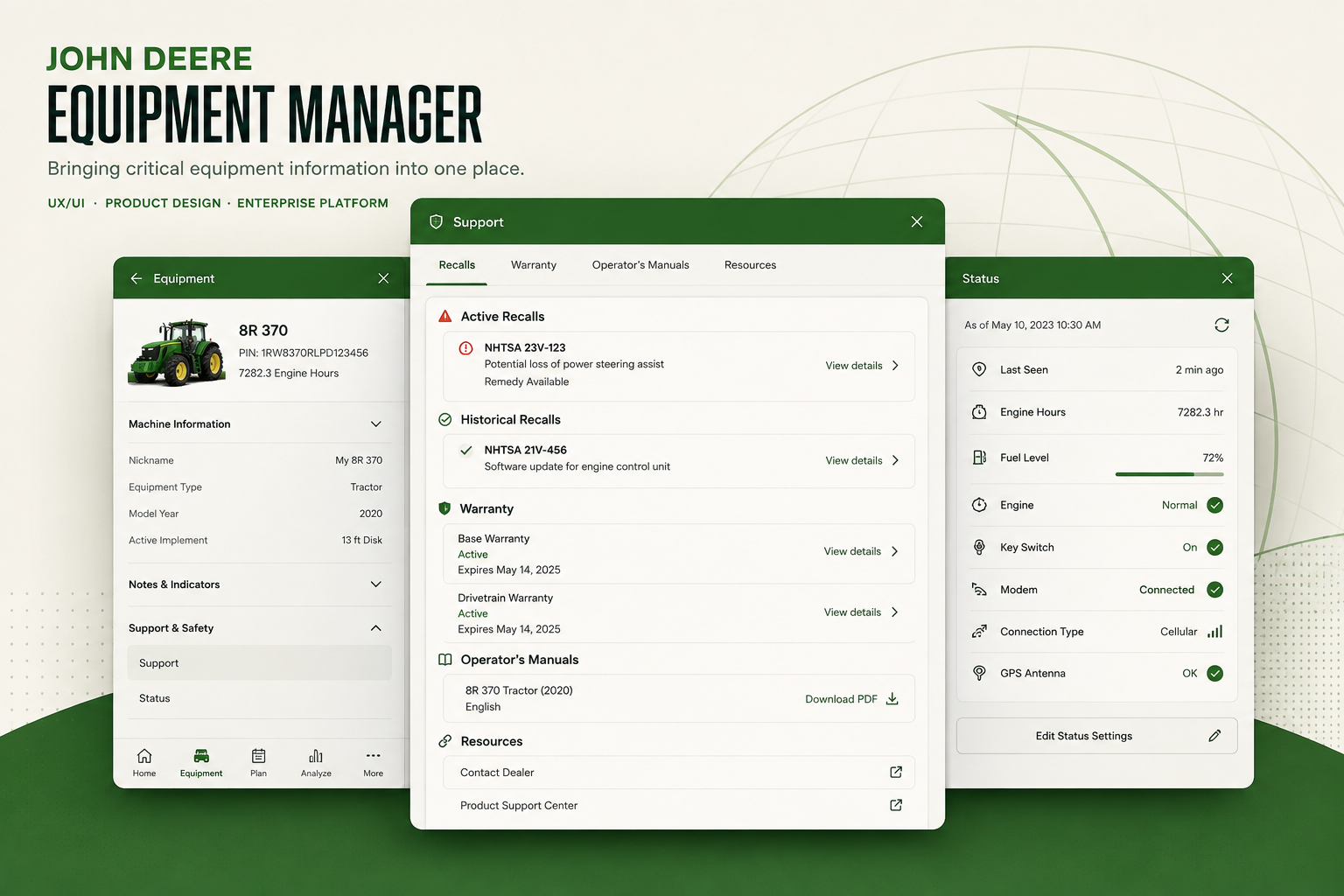The image size is (1344, 896).
Task: Click the Fuel Level progress bar
Action: click(1169, 474)
